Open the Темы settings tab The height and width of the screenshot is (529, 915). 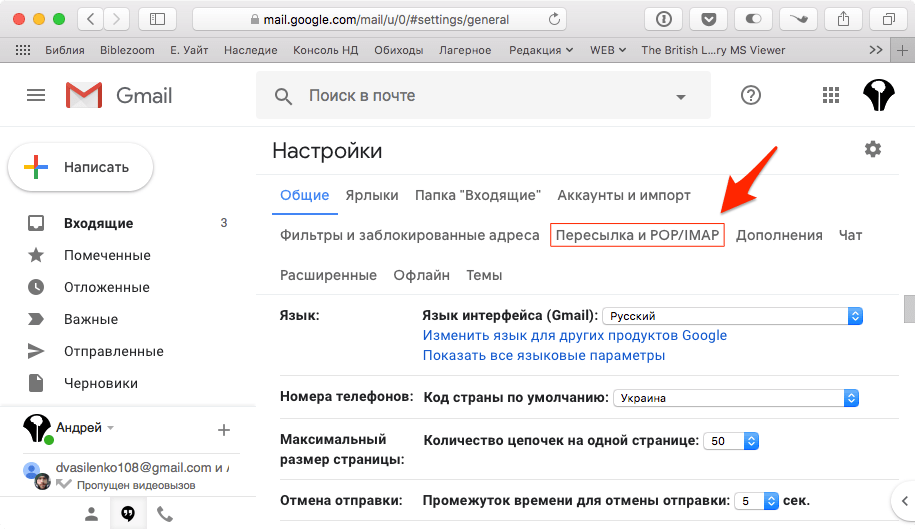(484, 275)
